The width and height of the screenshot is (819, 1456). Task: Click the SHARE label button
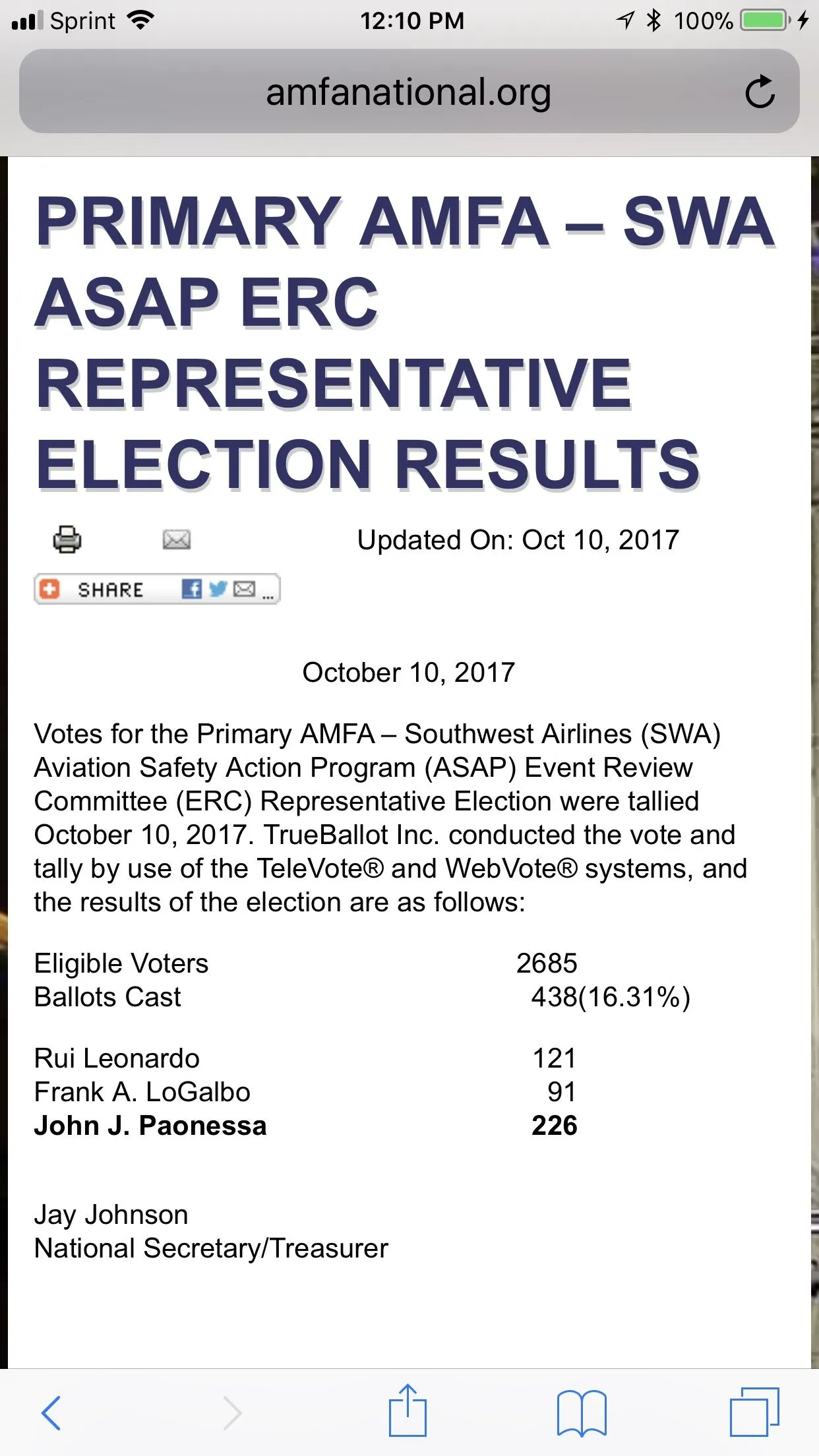110,590
